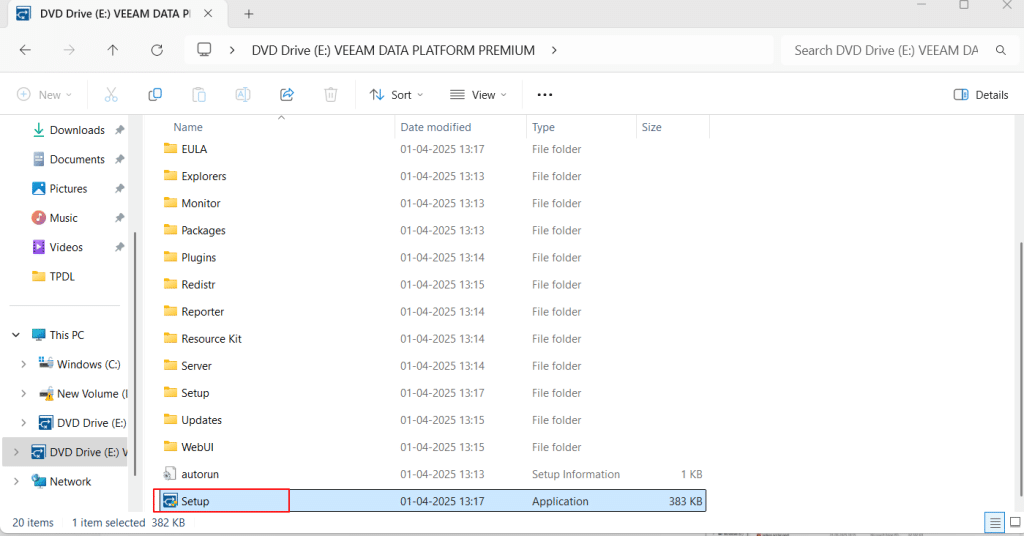Click the Search DVD Drive input field
1024x536 pixels.
[x=886, y=50]
